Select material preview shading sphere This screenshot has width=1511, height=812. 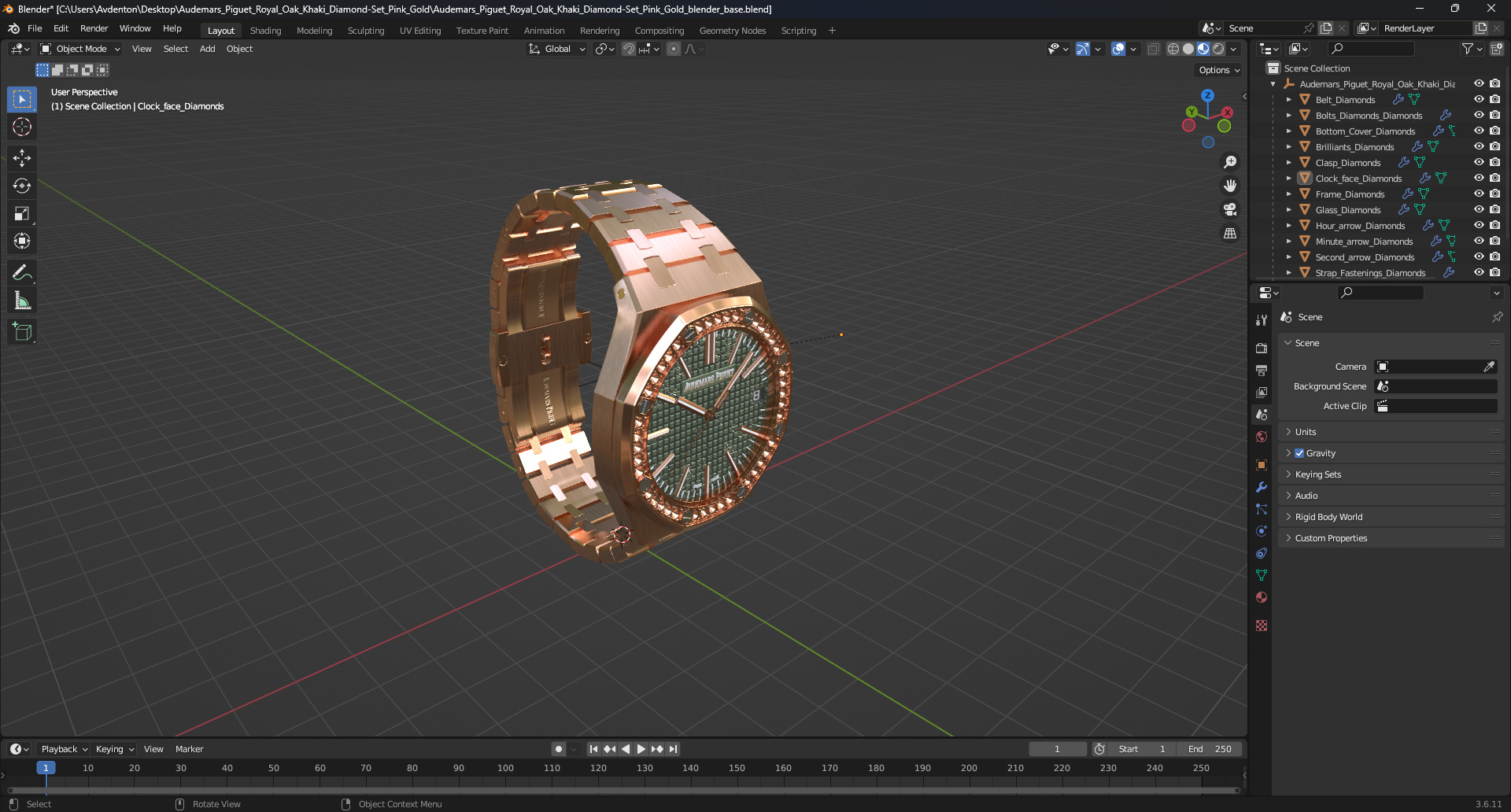1203,49
